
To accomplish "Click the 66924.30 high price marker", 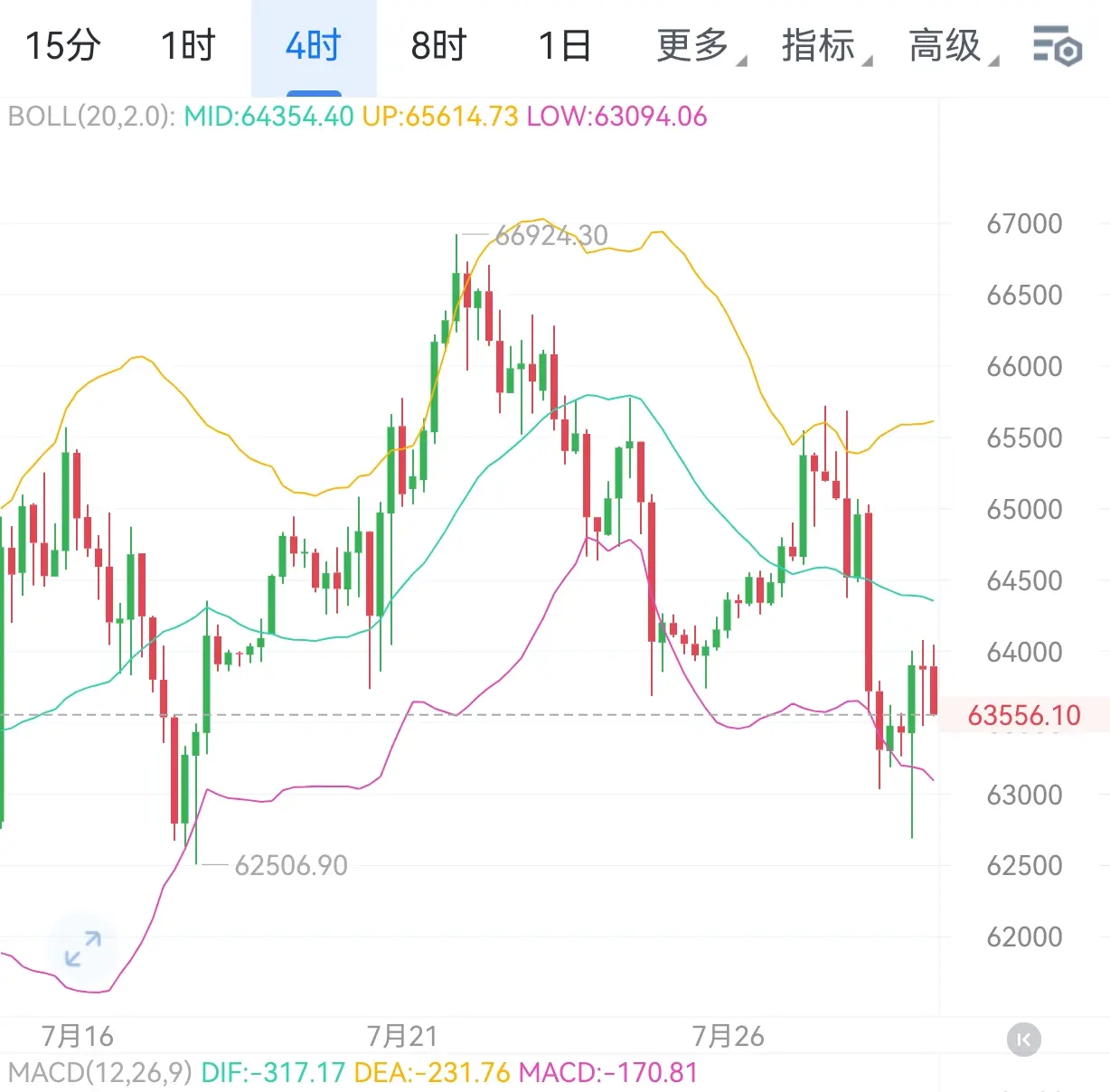I will tap(551, 236).
